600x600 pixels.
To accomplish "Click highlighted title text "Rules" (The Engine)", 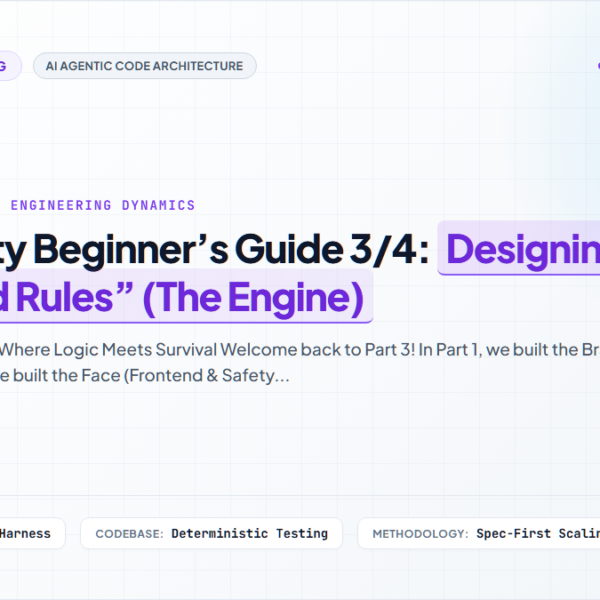I will click(x=189, y=298).
